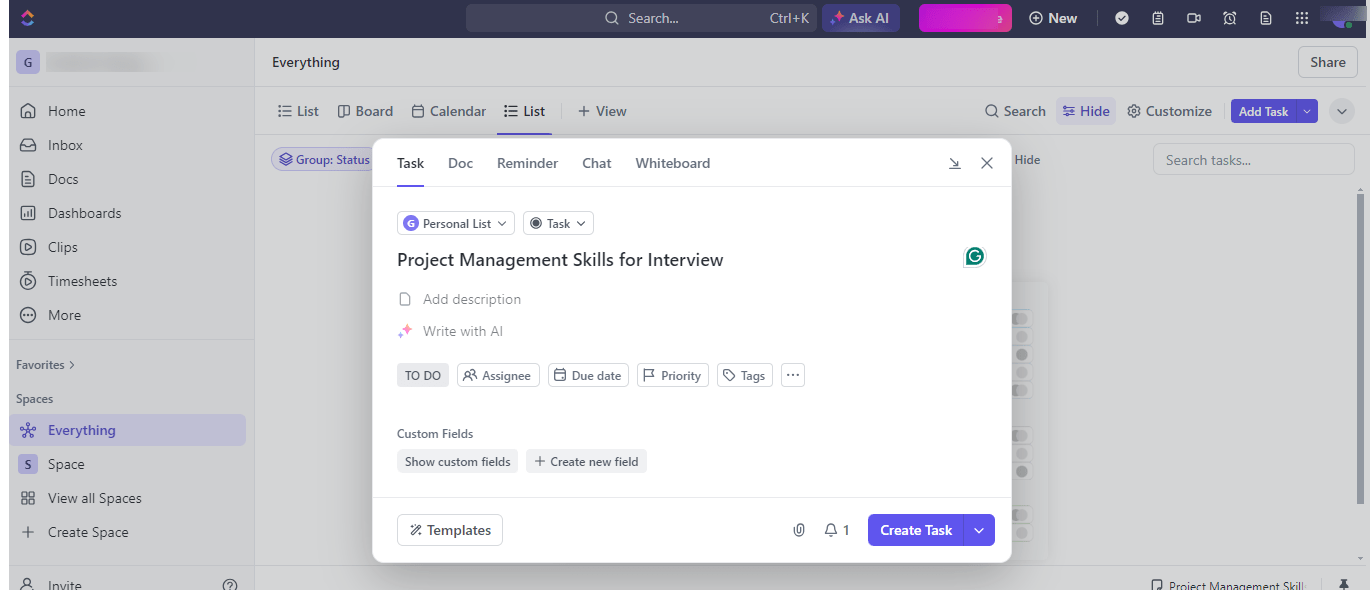Expand Favorites section
This screenshot has width=1370, height=590.
point(45,365)
